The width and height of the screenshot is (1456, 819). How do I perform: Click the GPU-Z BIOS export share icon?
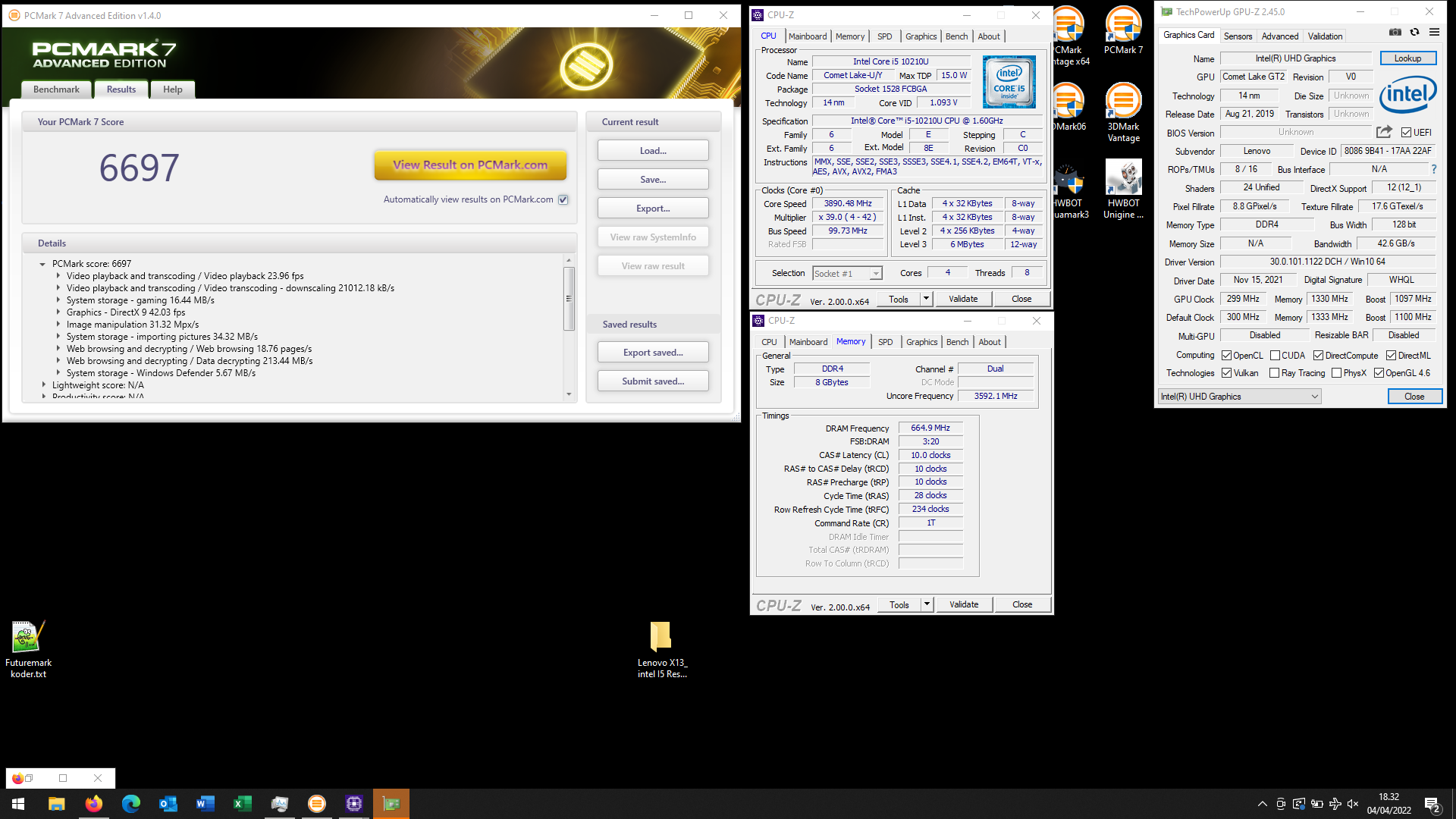click(x=1384, y=132)
